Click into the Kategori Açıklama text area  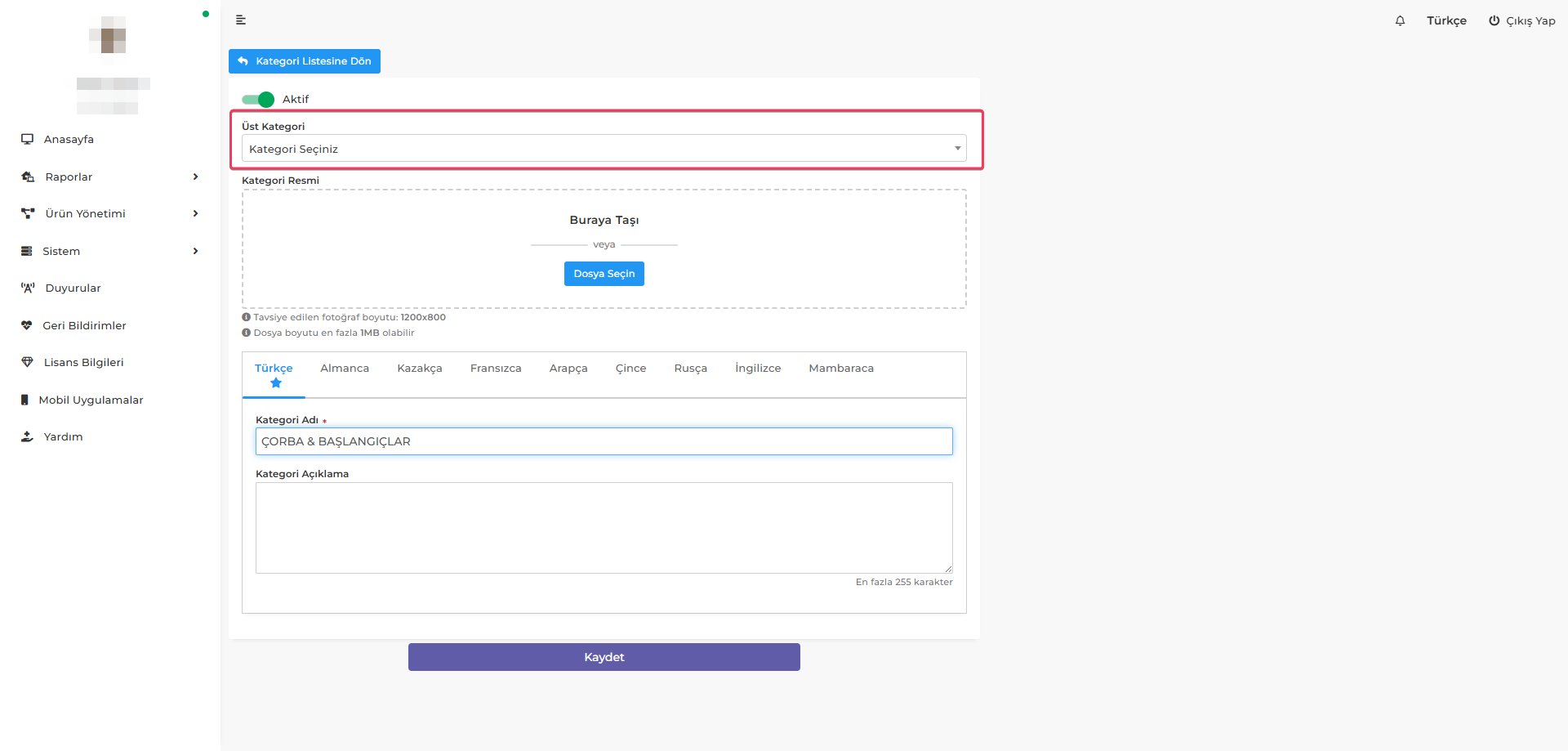pos(604,527)
